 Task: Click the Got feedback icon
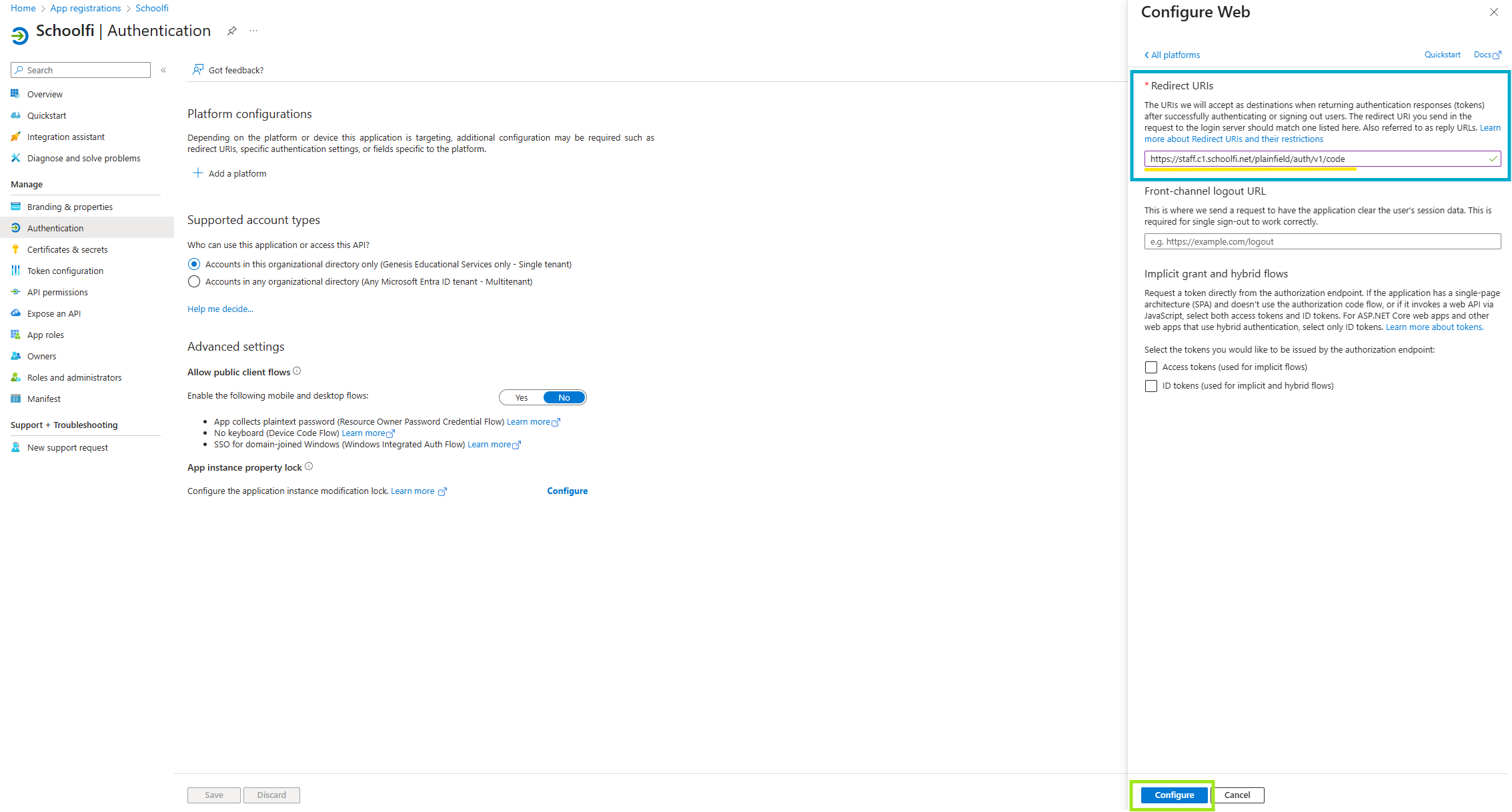[198, 70]
